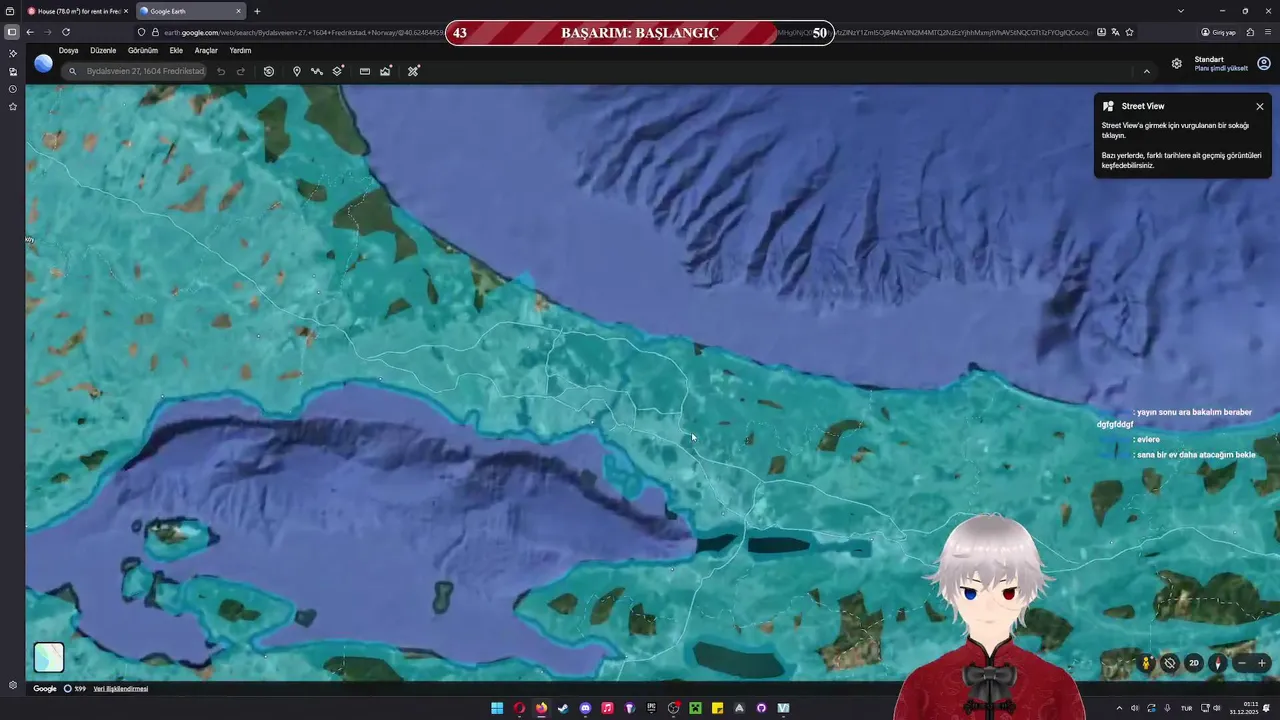Close the Street View info card

click(x=1260, y=106)
